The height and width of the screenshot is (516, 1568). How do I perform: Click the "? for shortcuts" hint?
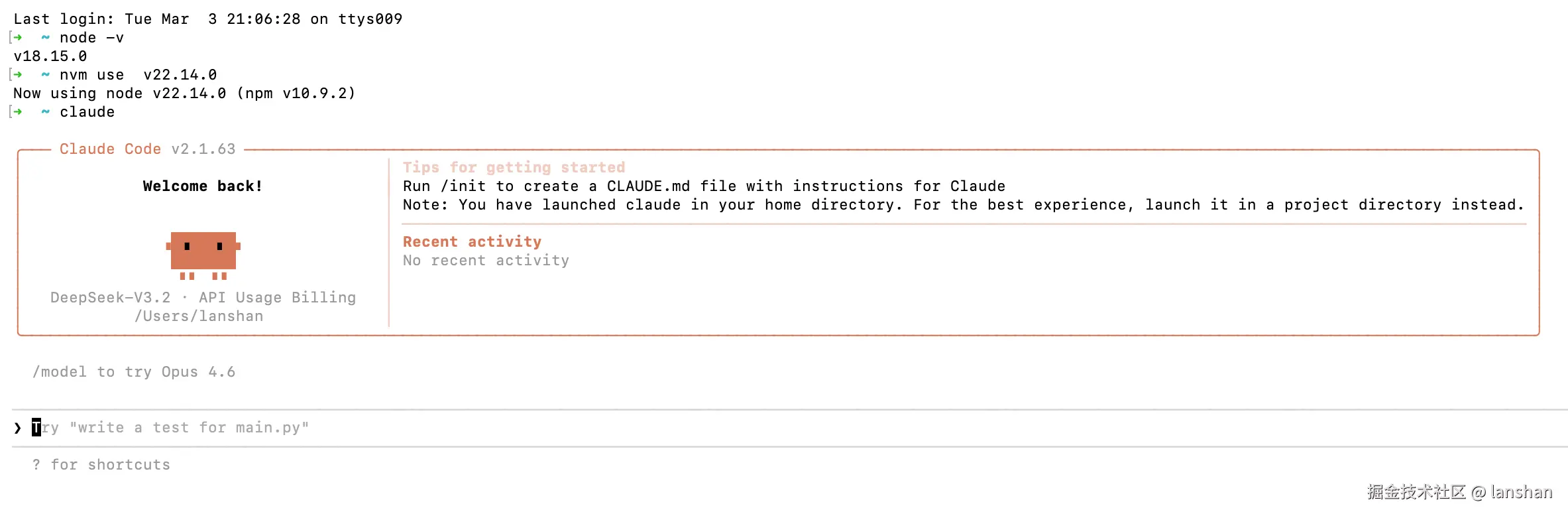pos(101,465)
